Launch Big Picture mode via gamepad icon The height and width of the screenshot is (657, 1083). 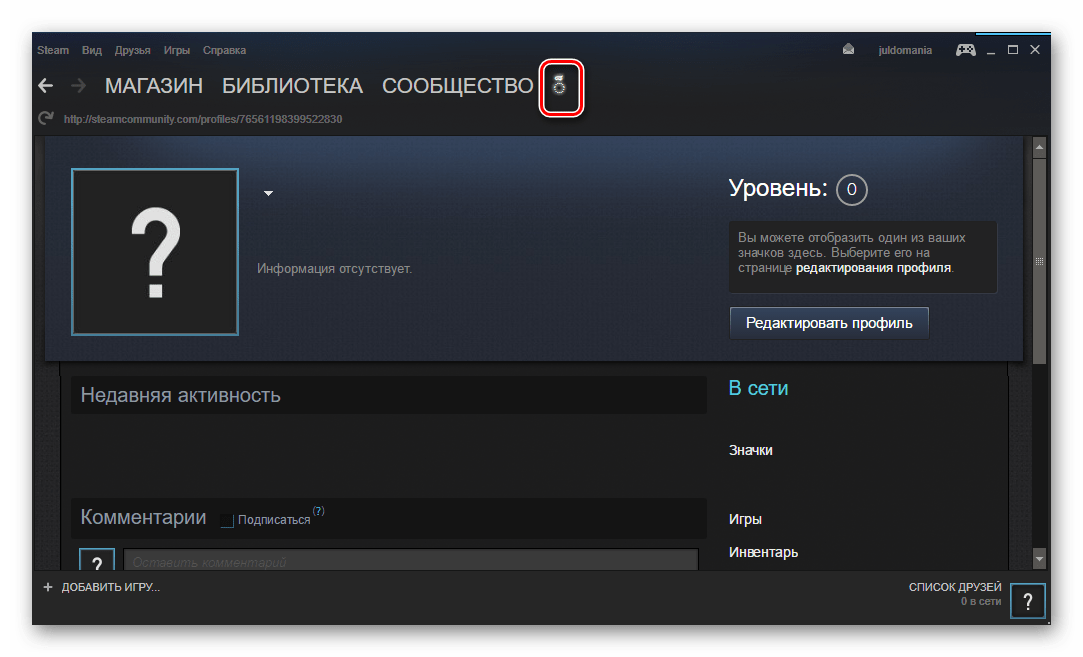[x=966, y=50]
